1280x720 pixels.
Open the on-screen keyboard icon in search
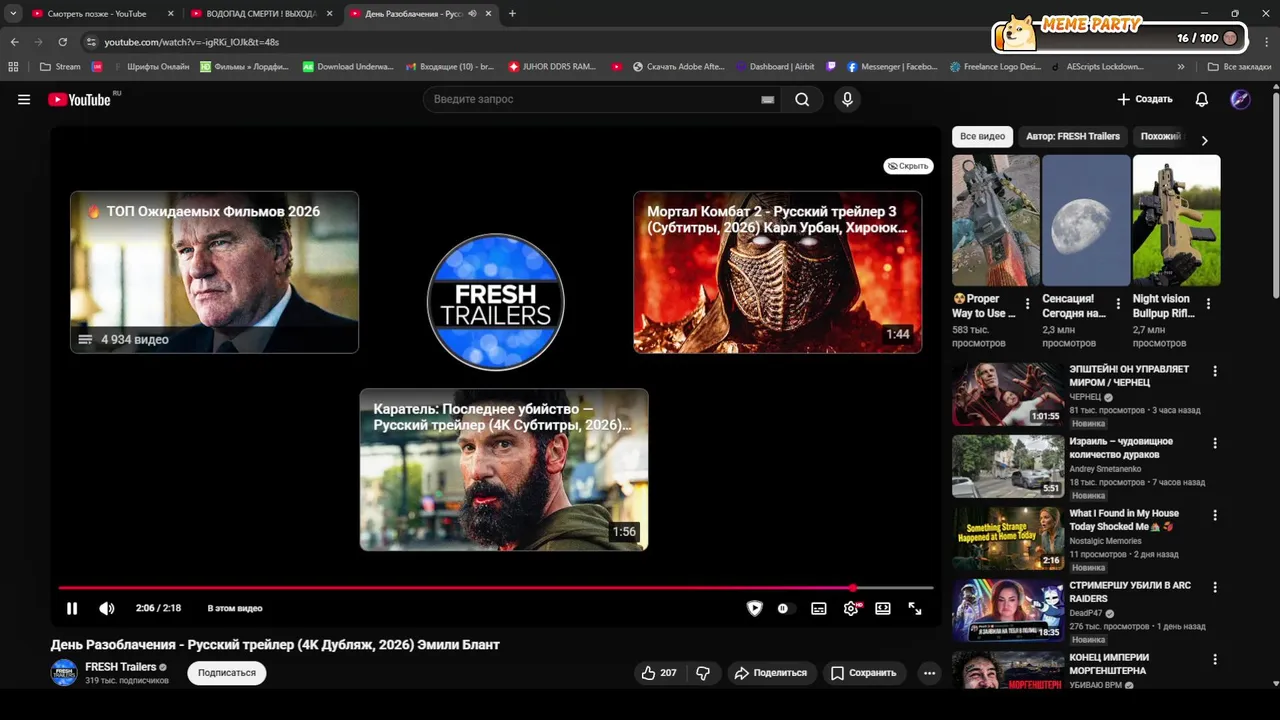point(767,100)
